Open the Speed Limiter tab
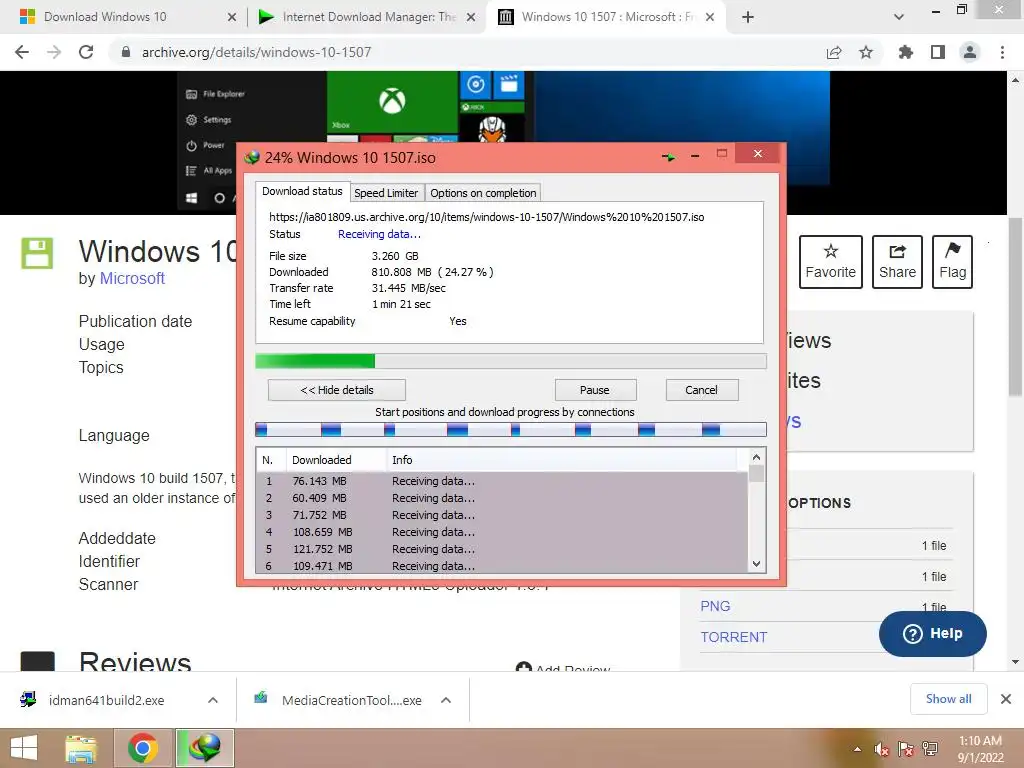Screen dimensions: 1024x768 [x=386, y=193]
